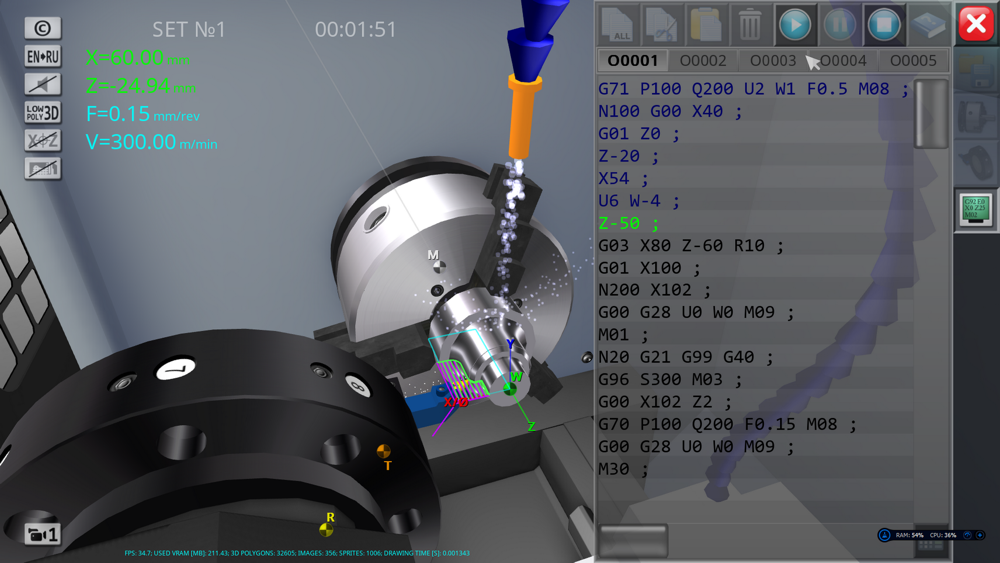Open the file save/load folder icon

click(975, 71)
